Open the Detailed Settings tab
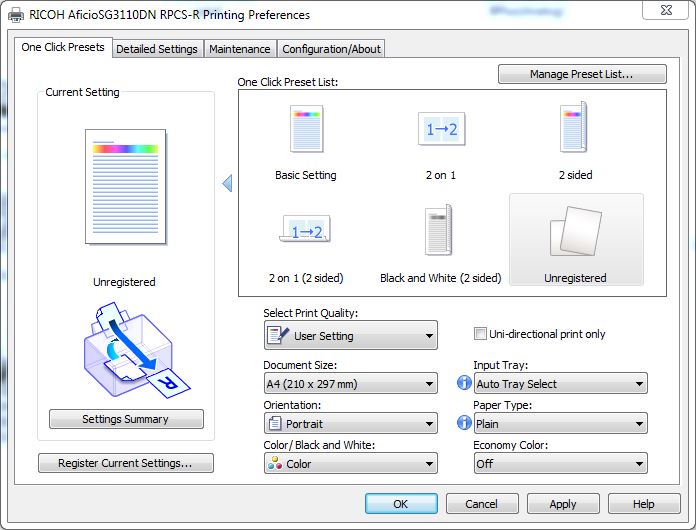Viewport: 696px width, 530px height. click(157, 49)
